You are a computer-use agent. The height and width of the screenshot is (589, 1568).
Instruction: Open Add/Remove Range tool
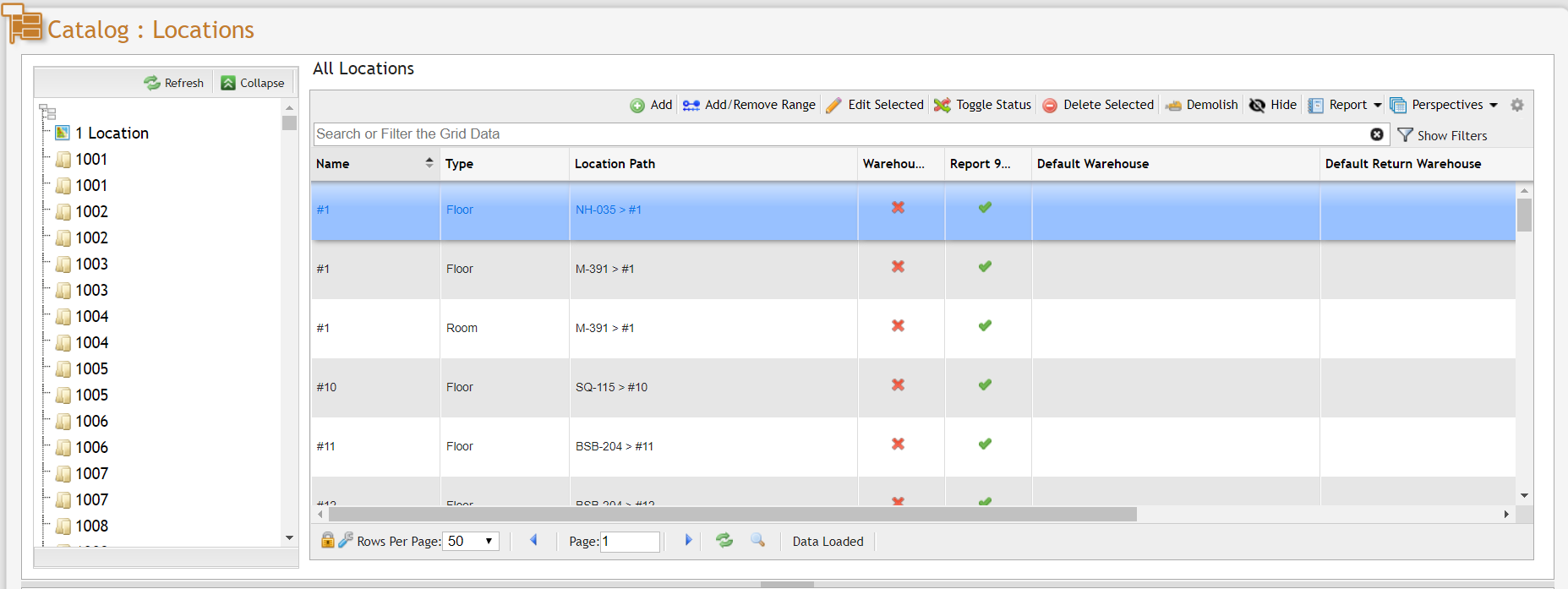coord(749,105)
